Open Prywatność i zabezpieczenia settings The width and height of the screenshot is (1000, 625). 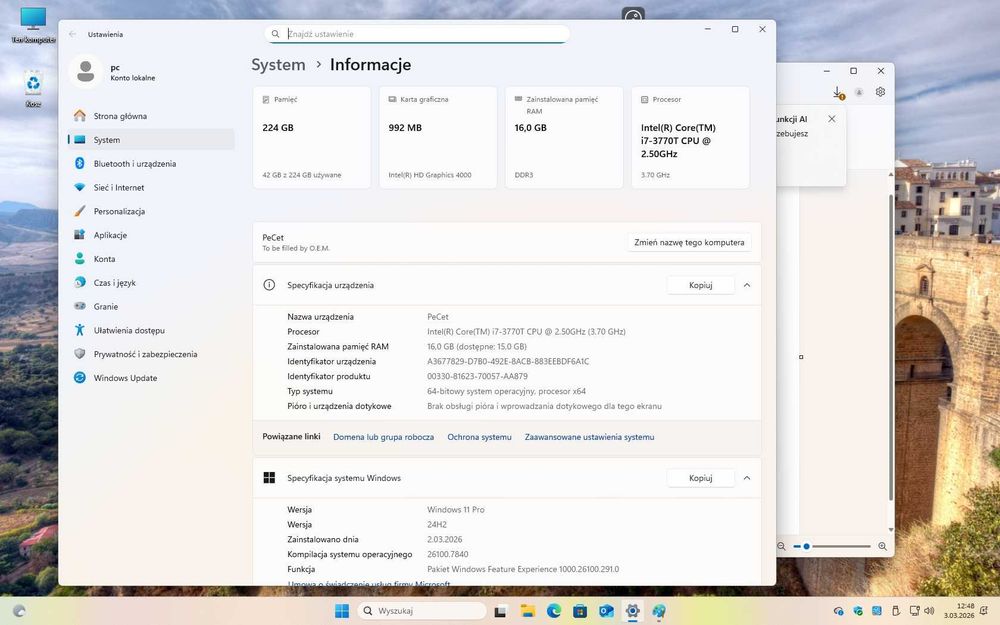click(151, 354)
